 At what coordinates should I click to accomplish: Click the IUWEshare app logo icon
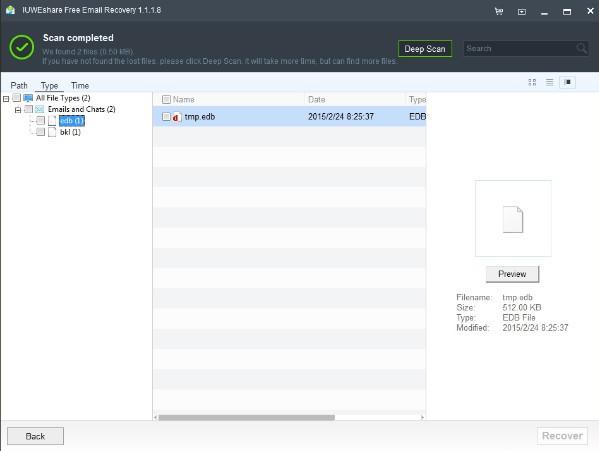coord(10,10)
